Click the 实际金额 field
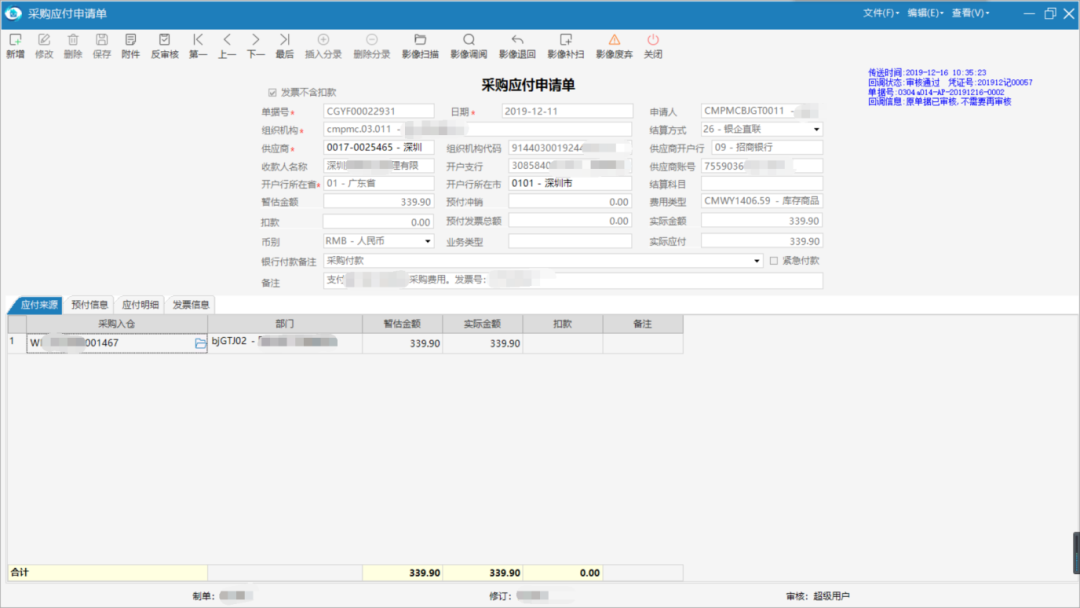Viewport: 1080px width, 608px height. (762, 221)
